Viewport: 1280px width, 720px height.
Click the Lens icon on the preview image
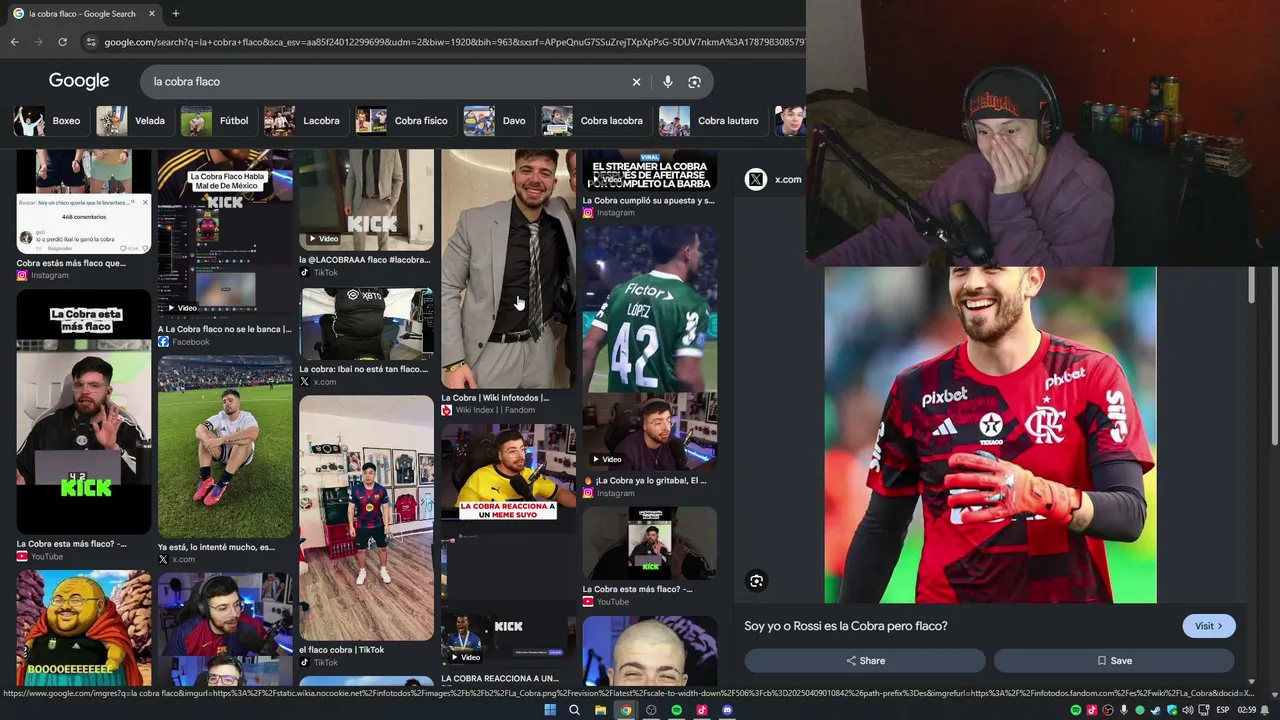point(756,581)
